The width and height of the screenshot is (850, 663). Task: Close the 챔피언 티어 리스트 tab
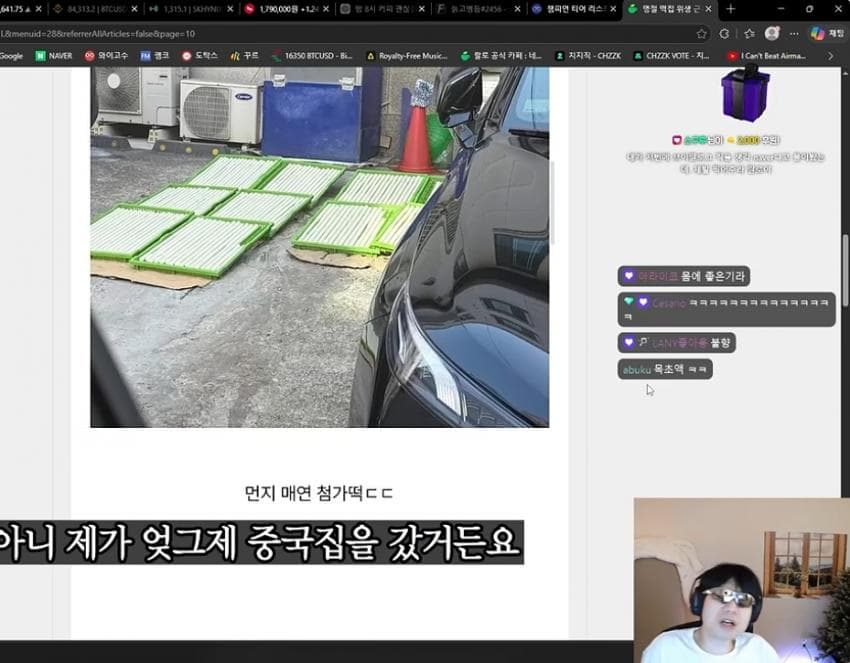(x=613, y=9)
